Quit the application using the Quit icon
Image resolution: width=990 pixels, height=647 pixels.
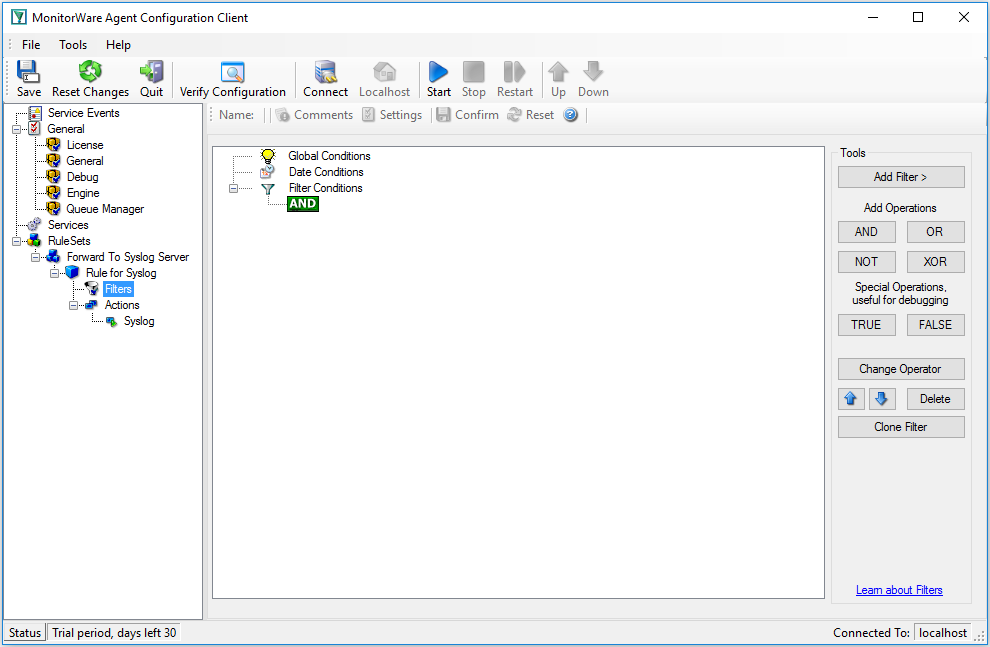[152, 80]
